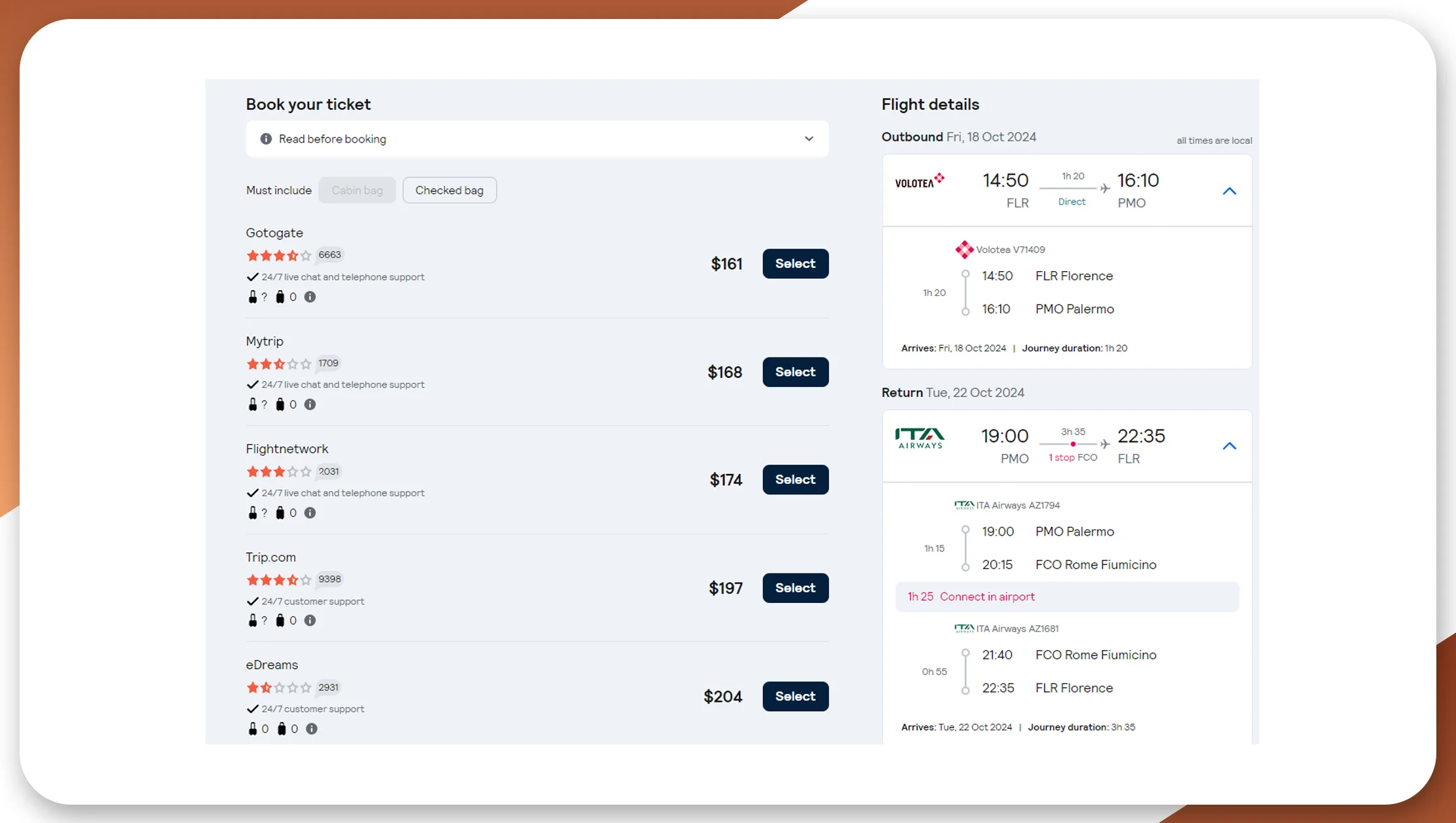Click the 1h 25 Connect in airport banner
1456x823 pixels.
click(x=1067, y=596)
